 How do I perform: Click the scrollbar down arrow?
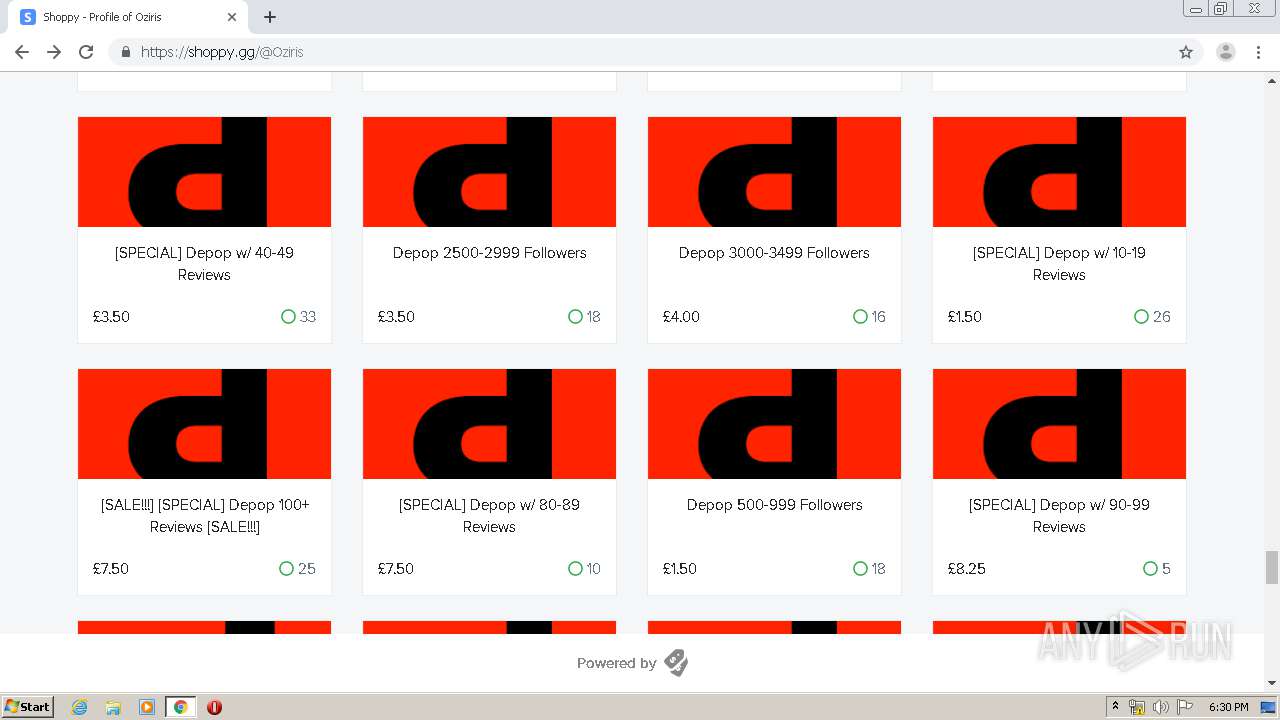pyautogui.click(x=1272, y=683)
